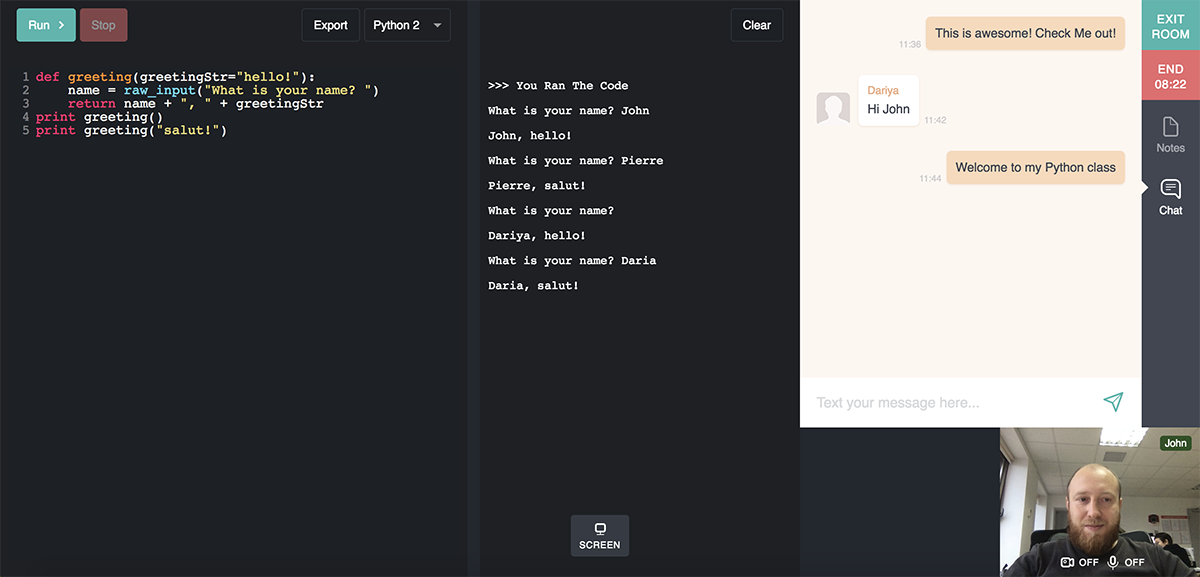Click code line 2 with raw_input
The width and height of the screenshot is (1200, 577).
pyautogui.click(x=224, y=90)
